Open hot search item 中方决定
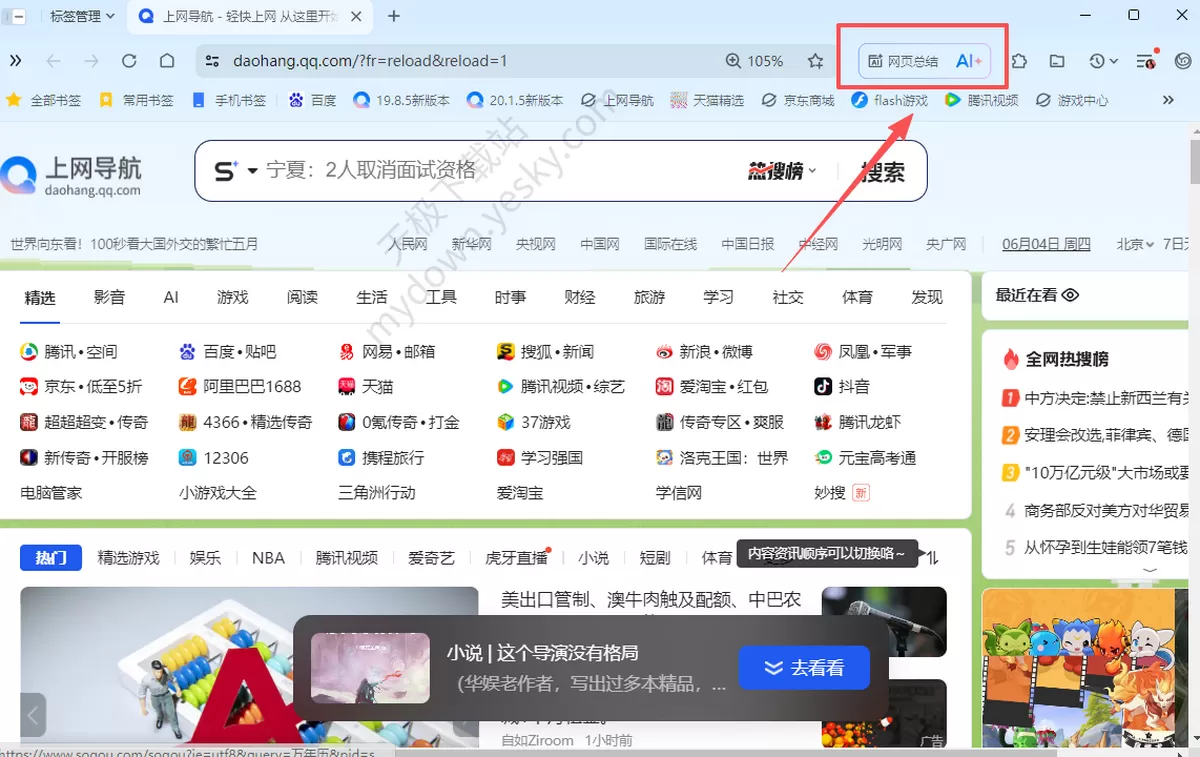This screenshot has height=757, width=1200. pyautogui.click(x=1093, y=398)
